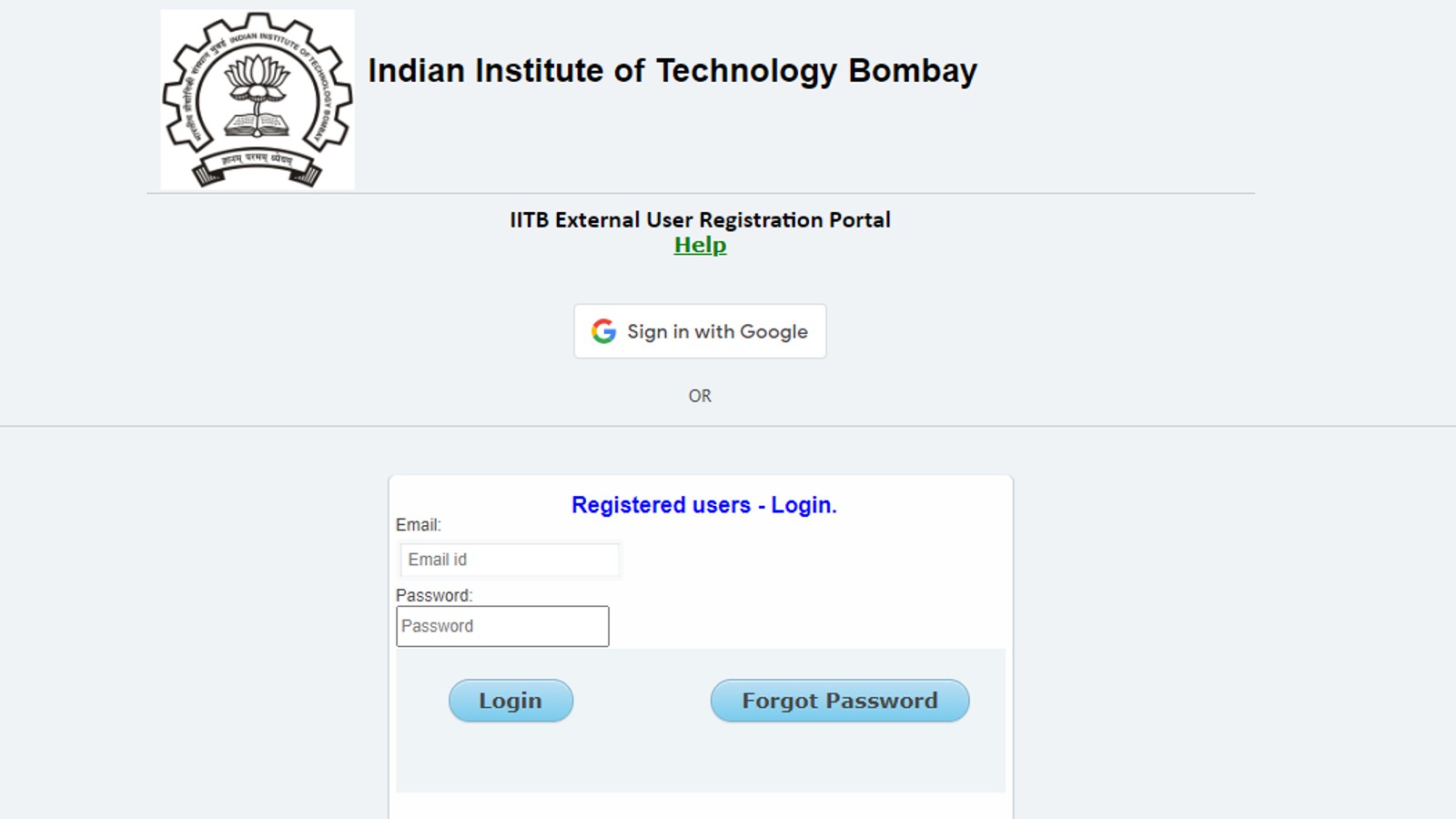Click the open book in the IITB emblem
The width and height of the screenshot is (1456, 819).
tap(257, 126)
